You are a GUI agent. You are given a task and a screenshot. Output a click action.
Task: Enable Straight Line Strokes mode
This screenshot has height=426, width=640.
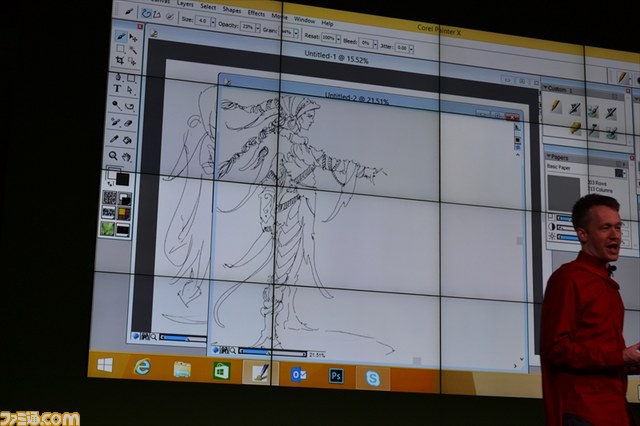157,15
